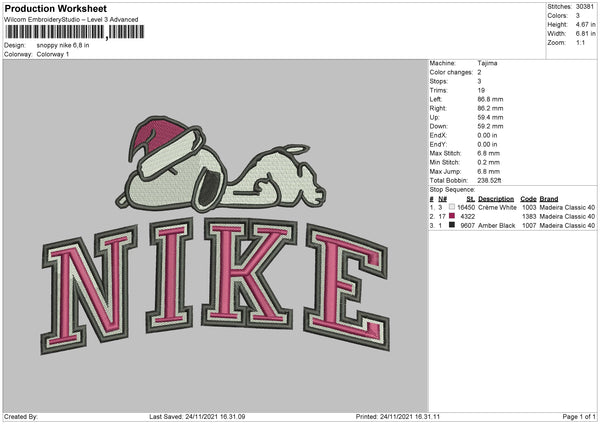This screenshot has width=600, height=424.
Task: Select the stitch count 16450 in row 1
Action: pos(466,207)
